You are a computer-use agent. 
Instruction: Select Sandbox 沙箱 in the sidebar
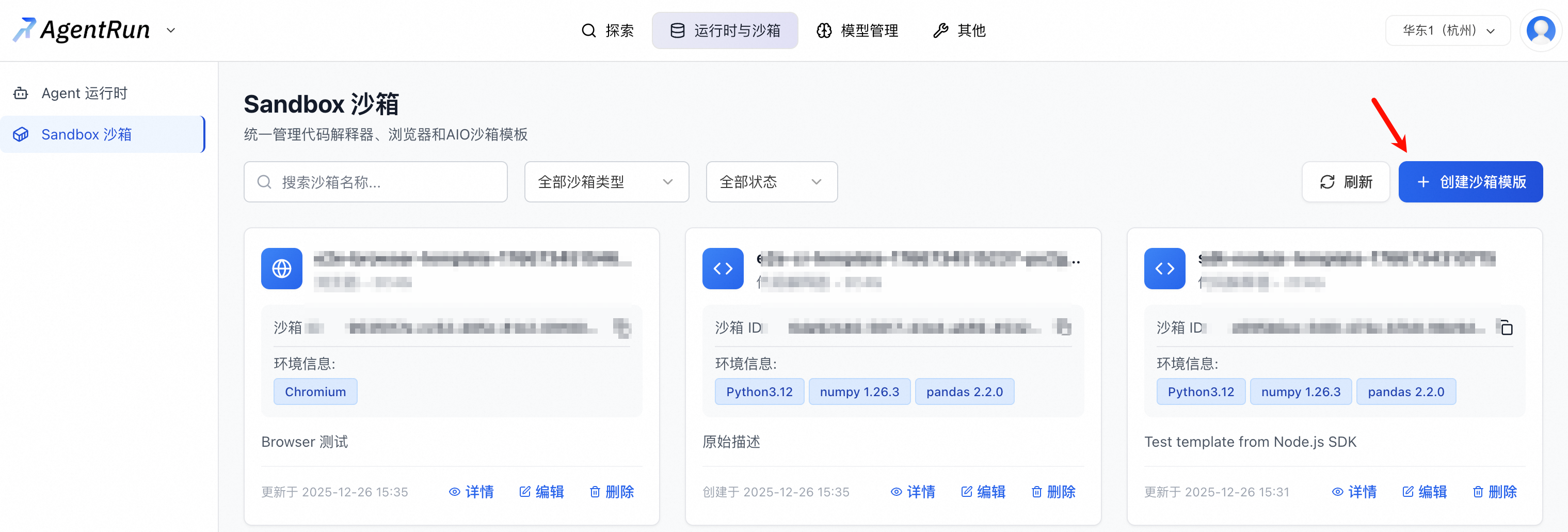pos(102,134)
